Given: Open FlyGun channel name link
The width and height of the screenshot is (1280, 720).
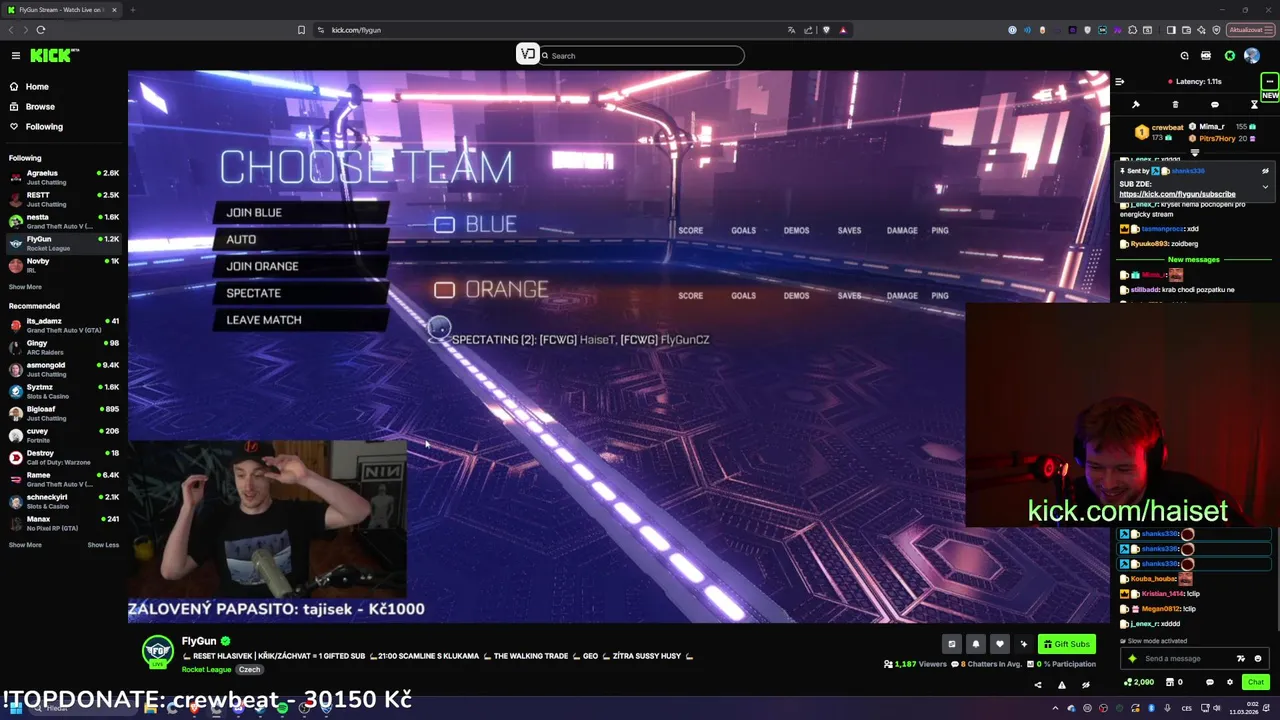Looking at the screenshot, I should [199, 641].
